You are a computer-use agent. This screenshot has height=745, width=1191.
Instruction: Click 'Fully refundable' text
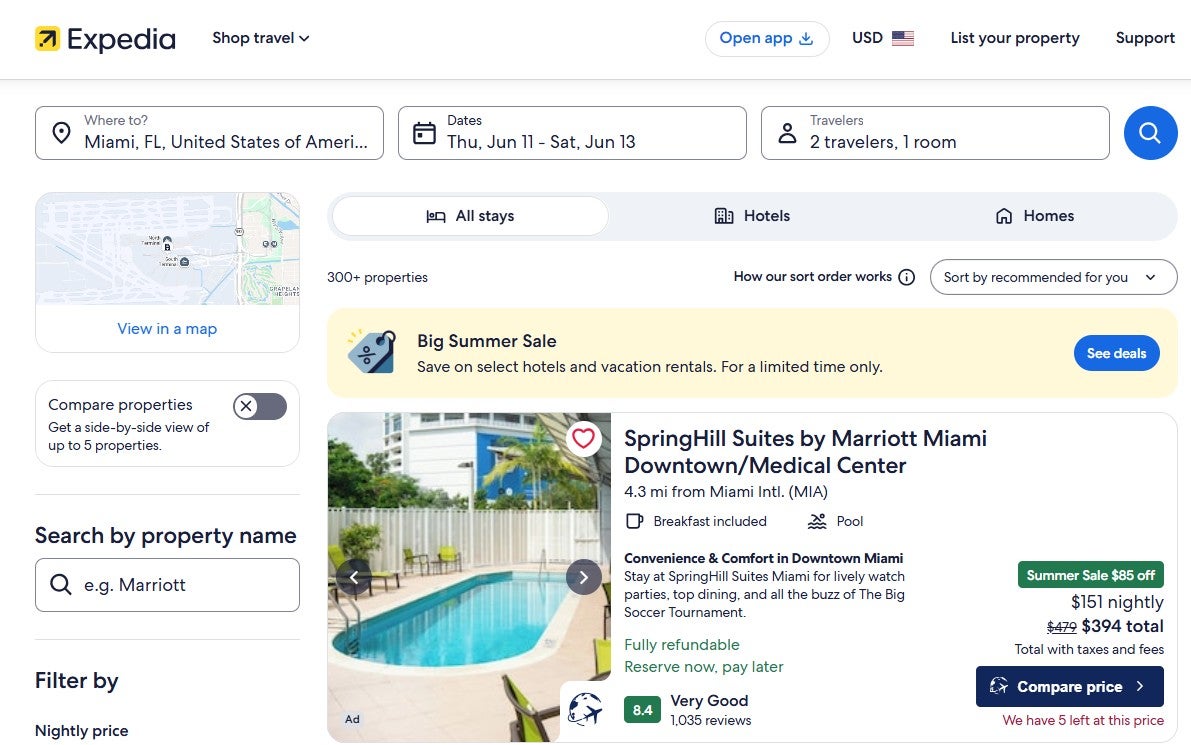(681, 644)
